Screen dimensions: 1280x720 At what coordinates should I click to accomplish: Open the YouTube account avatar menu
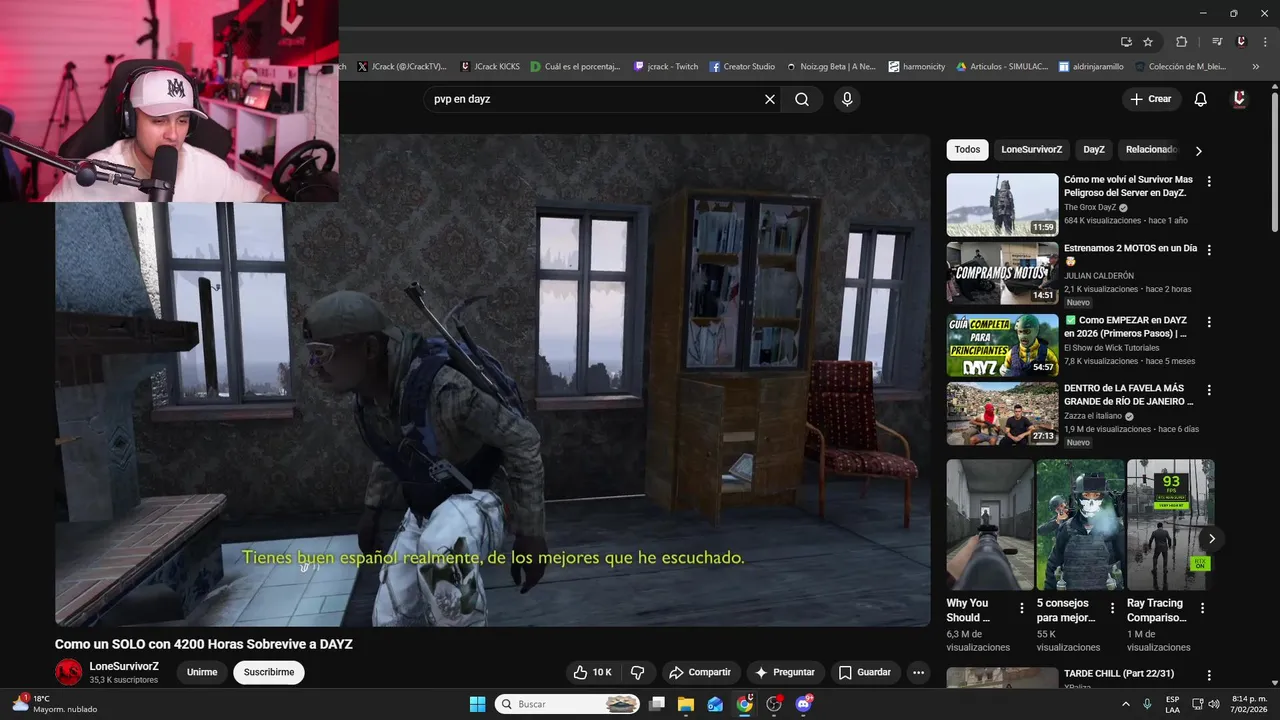click(1239, 99)
